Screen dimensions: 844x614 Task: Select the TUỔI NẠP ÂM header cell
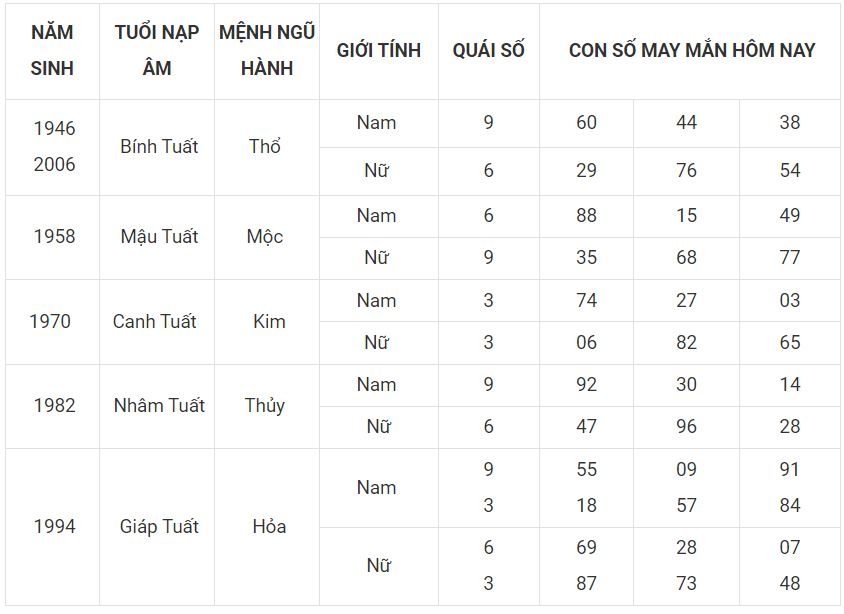pos(157,50)
